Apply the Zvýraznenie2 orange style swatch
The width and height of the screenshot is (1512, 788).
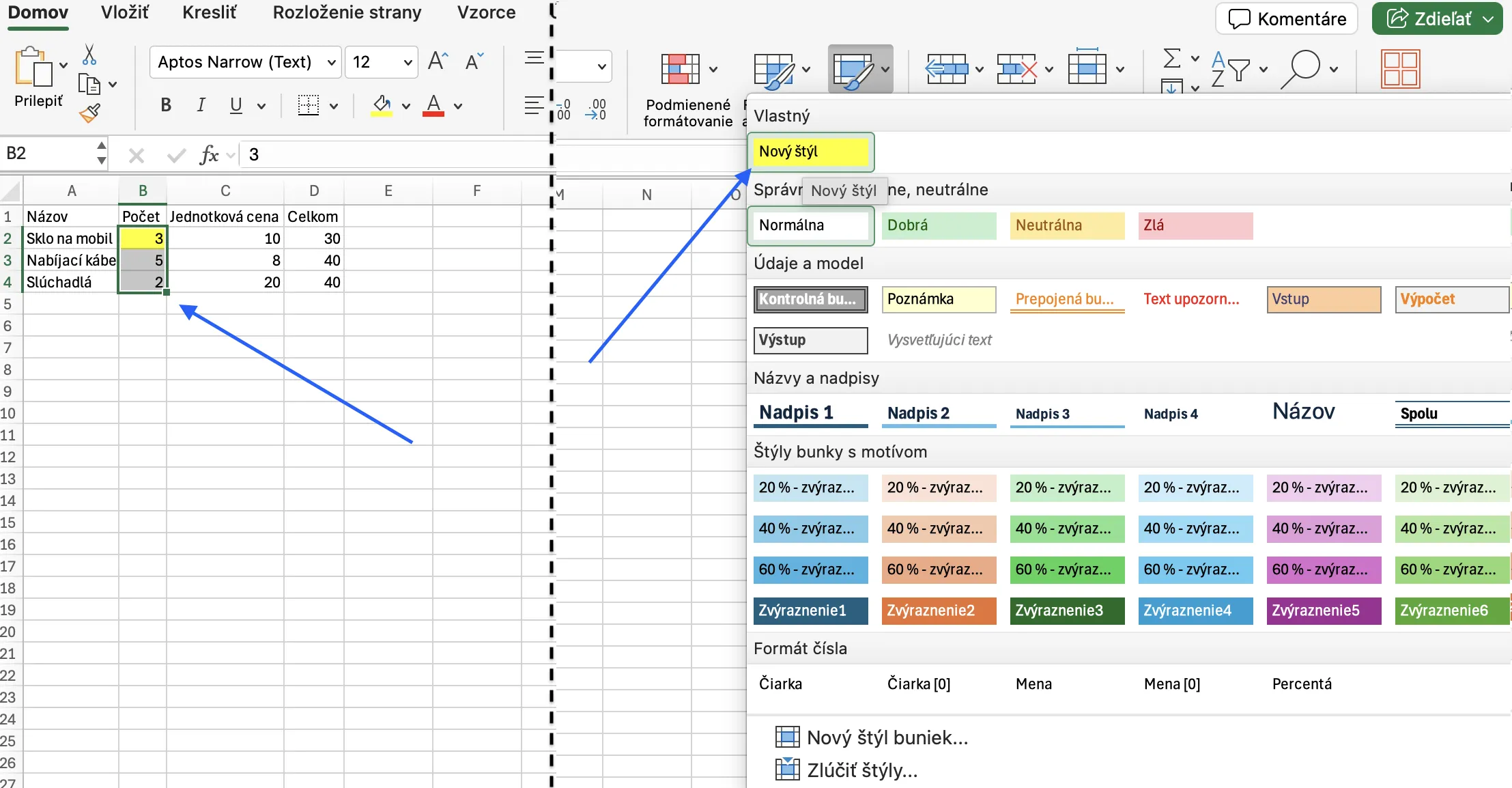(939, 610)
